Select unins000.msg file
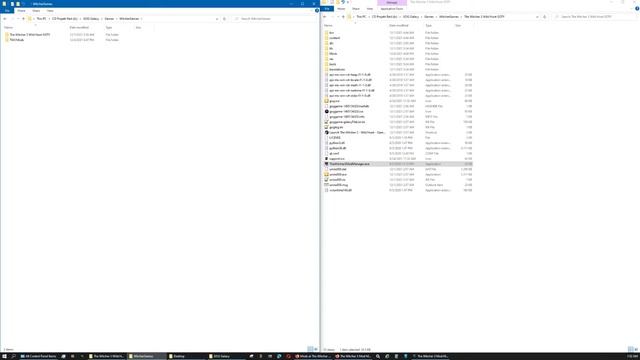Viewport: 640px width, 360px height. (x=338, y=185)
